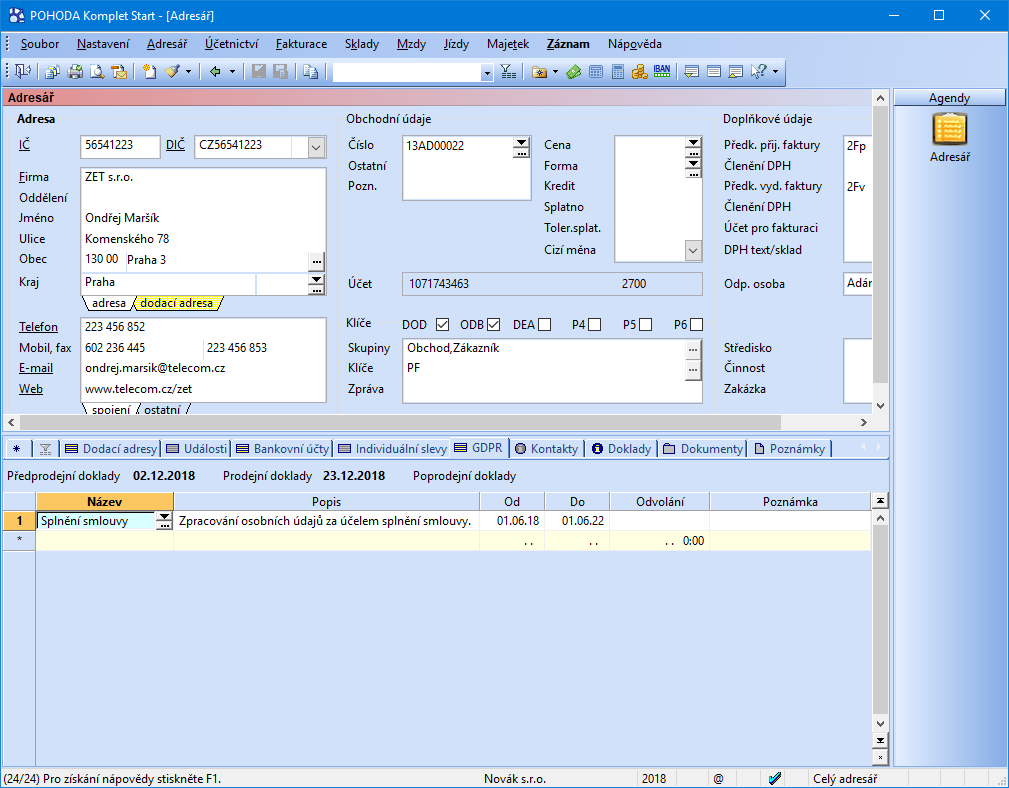Click the gold coins icon

click(x=639, y=71)
